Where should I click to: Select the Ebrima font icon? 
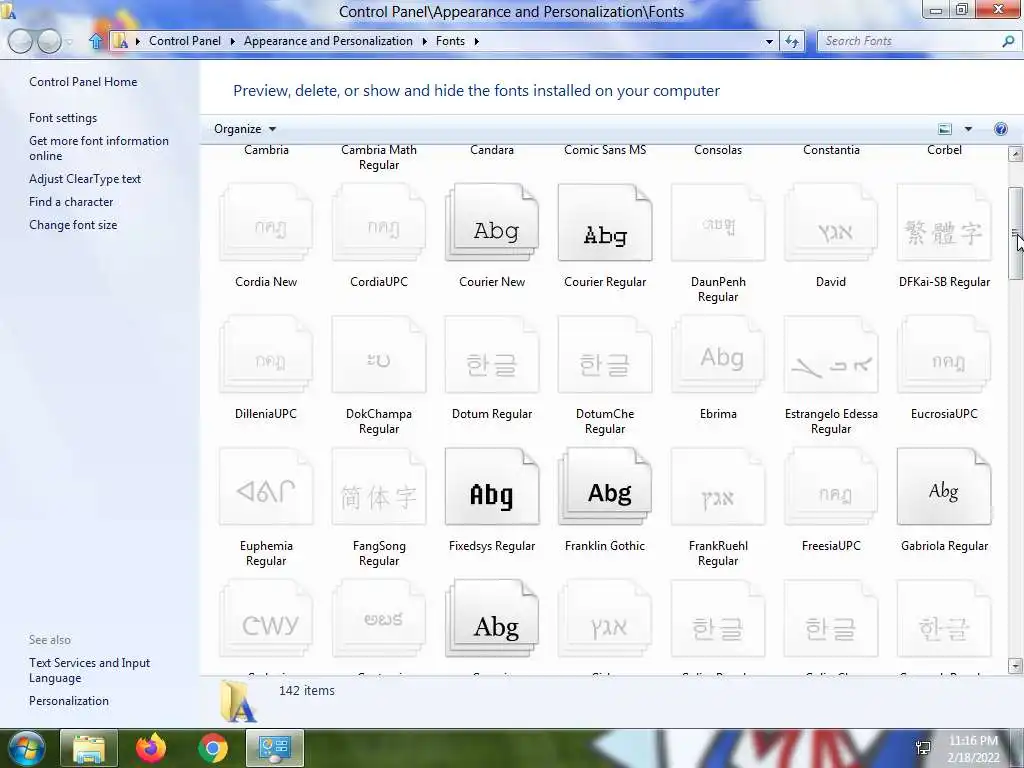pos(718,355)
